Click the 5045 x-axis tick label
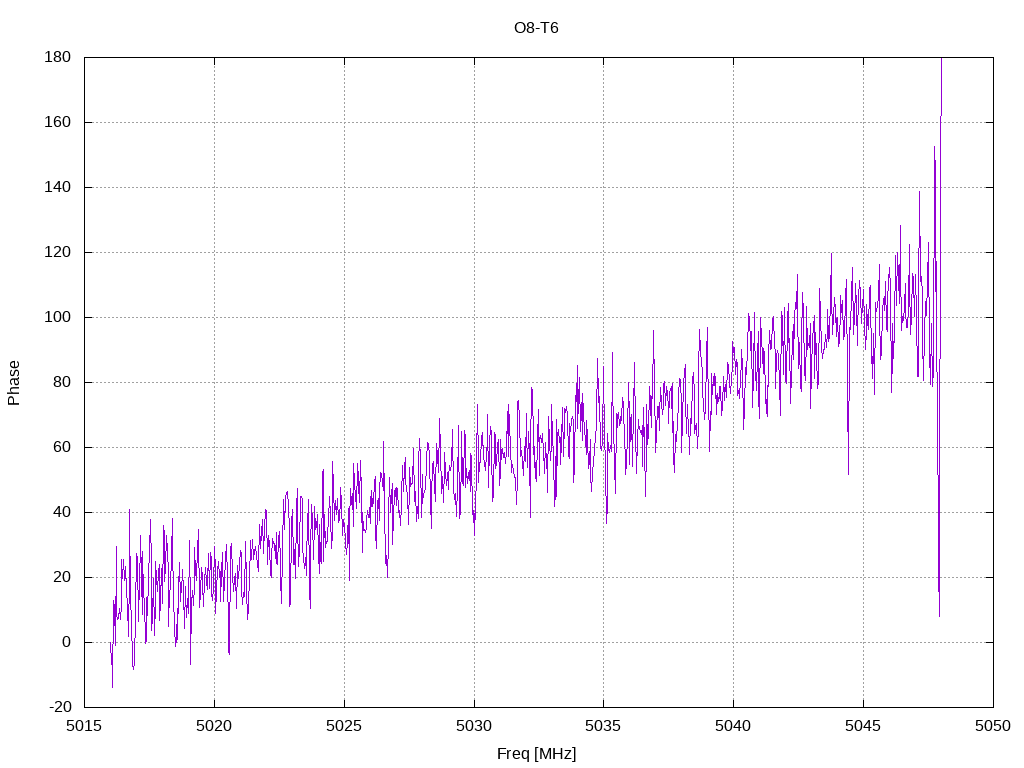The width and height of the screenshot is (1024, 768). coord(863,726)
